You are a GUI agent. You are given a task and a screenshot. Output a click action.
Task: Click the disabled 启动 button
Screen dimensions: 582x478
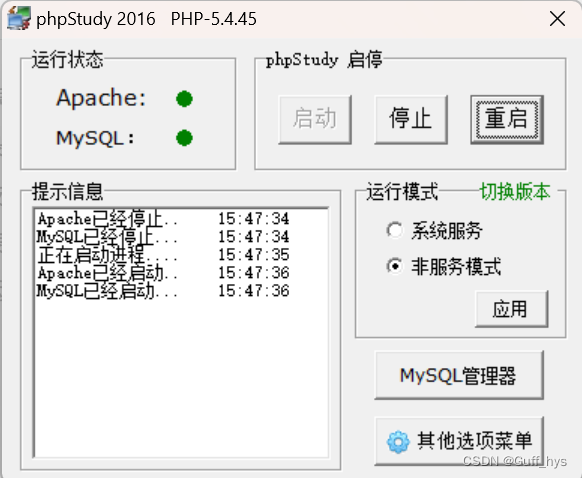(x=315, y=119)
